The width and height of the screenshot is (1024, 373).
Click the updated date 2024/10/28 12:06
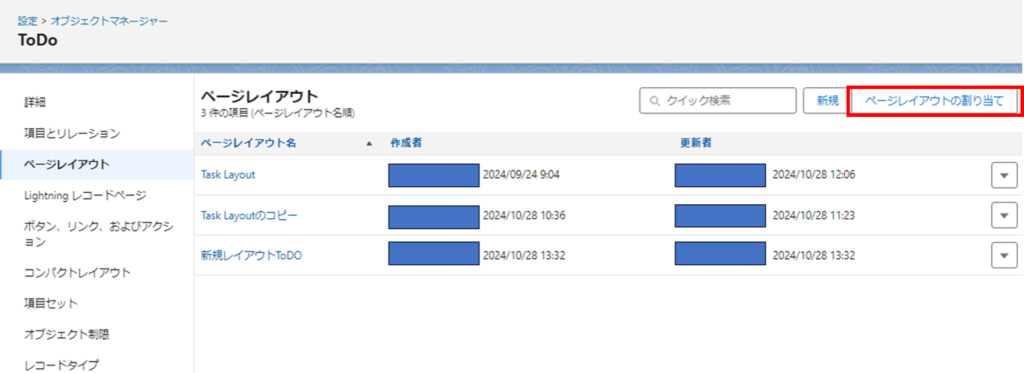point(814,175)
